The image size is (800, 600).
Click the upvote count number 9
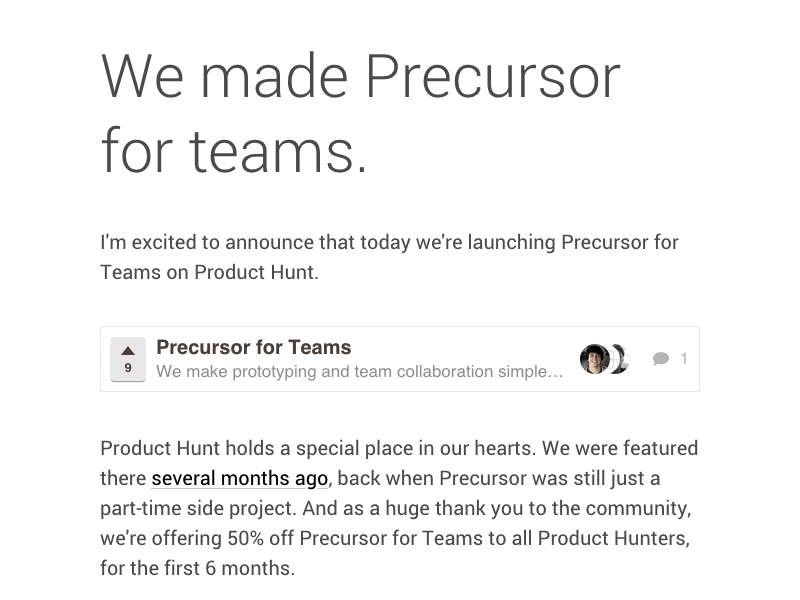(128, 368)
